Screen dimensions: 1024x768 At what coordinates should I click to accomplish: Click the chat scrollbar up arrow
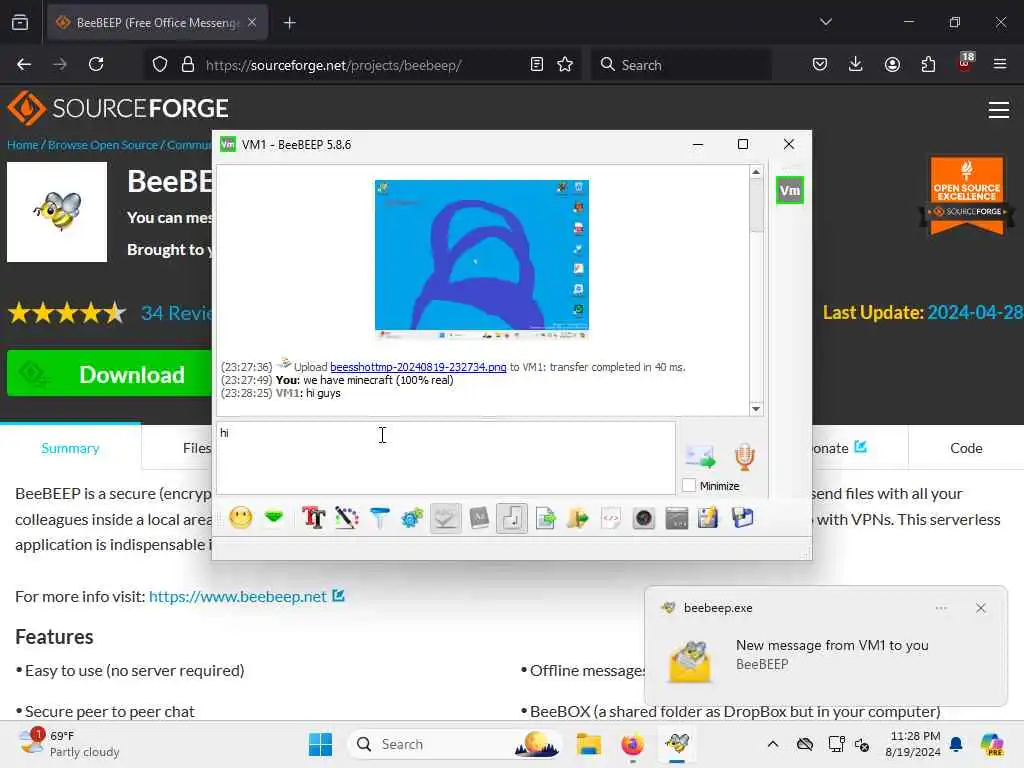point(756,172)
